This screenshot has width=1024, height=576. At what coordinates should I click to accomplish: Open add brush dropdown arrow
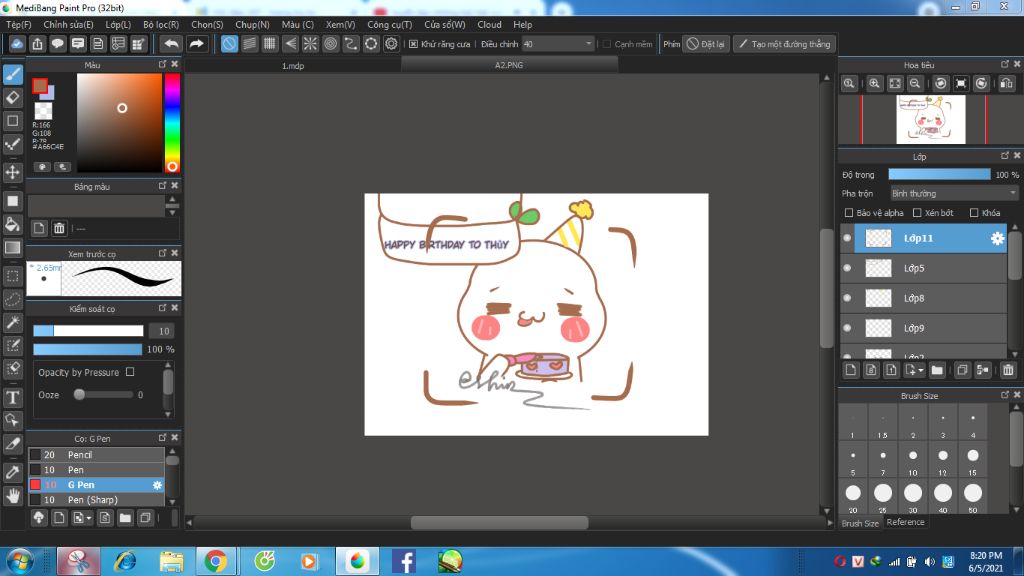(89, 519)
